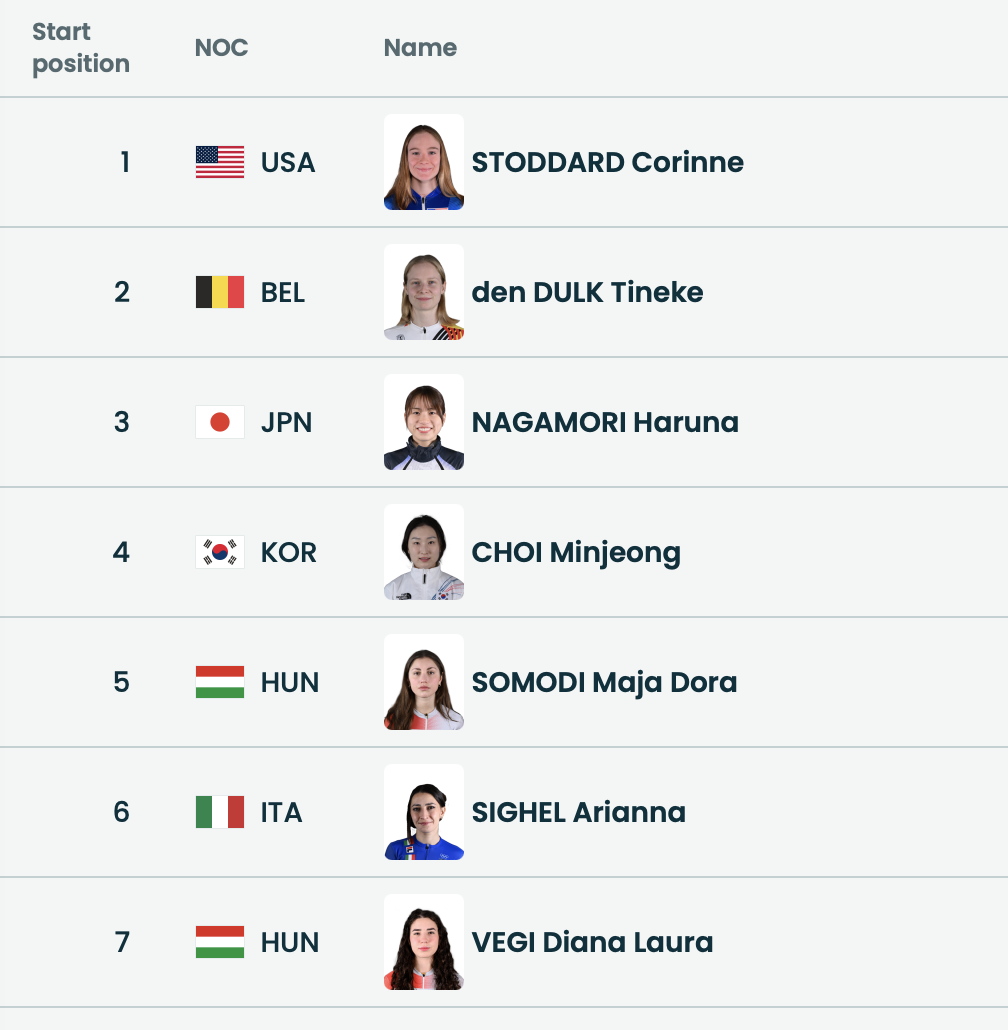This screenshot has width=1008, height=1030.
Task: Open Corinne Stoddard's athlete photo
Action: tap(424, 162)
